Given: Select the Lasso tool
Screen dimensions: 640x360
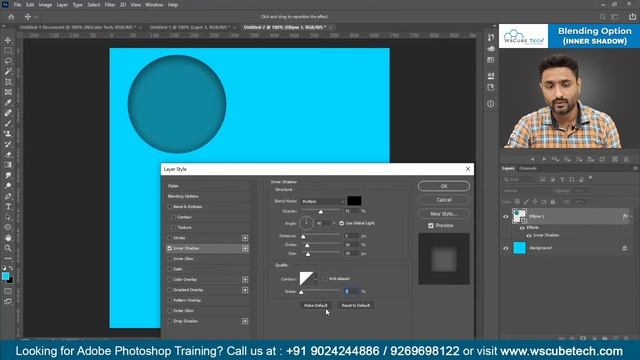Looking at the screenshot, I should tap(8, 61).
